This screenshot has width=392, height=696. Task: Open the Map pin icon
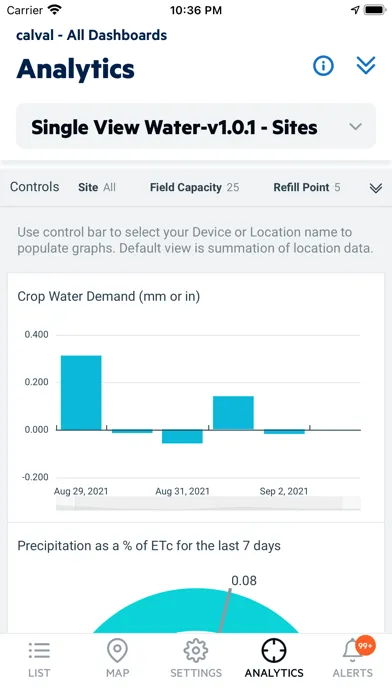pos(117,651)
